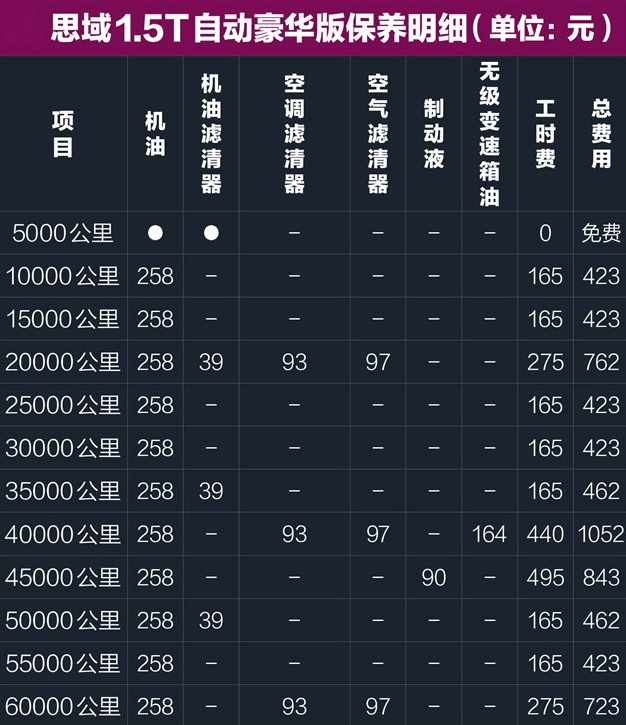Select the 20000公里 row label
The width and height of the screenshot is (626, 725).
63,362
